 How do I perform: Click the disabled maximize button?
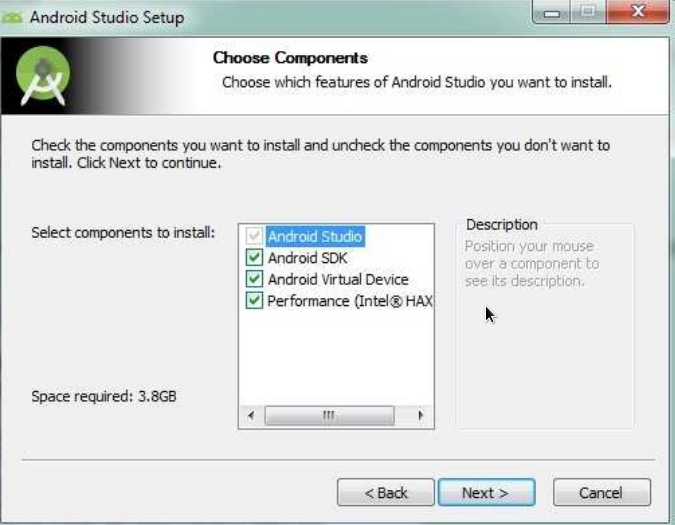coord(588,12)
